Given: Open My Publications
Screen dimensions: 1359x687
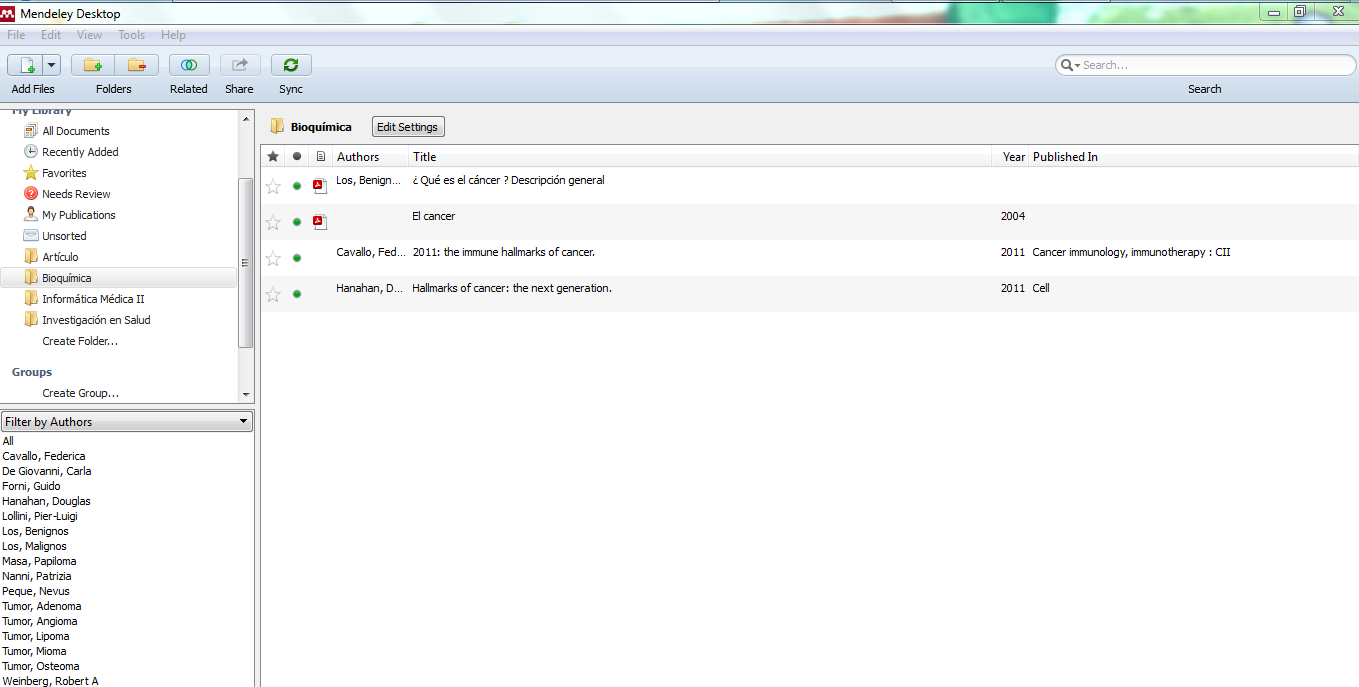Looking at the screenshot, I should pyautogui.click(x=78, y=215).
